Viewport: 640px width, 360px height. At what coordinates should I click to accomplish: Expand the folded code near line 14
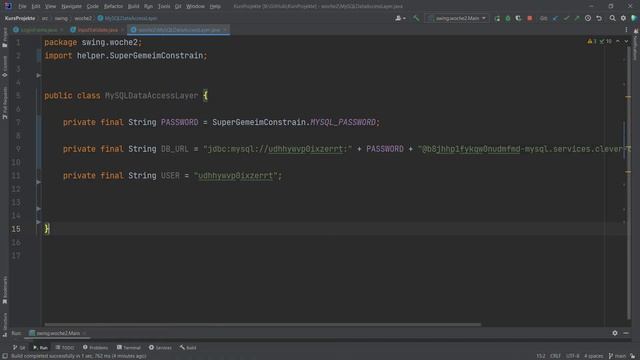coord(38,222)
